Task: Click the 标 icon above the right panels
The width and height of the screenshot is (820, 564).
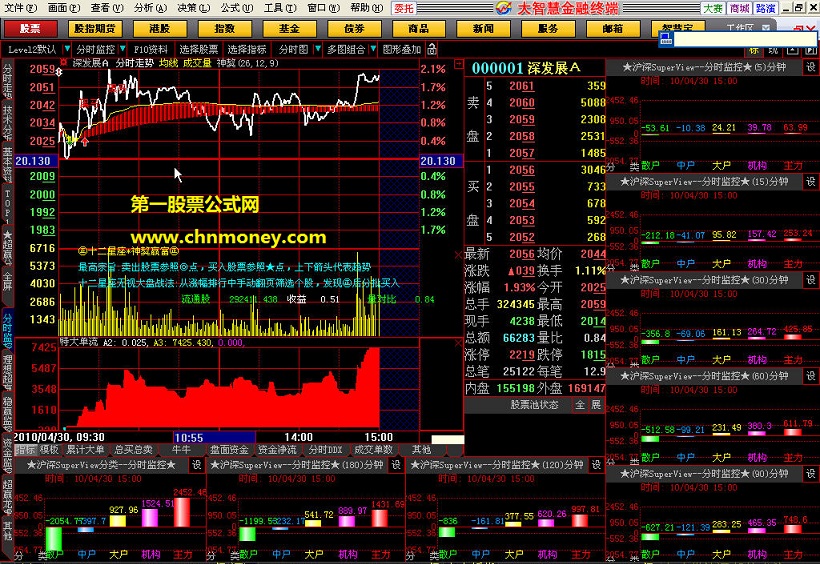Action: 754,51
